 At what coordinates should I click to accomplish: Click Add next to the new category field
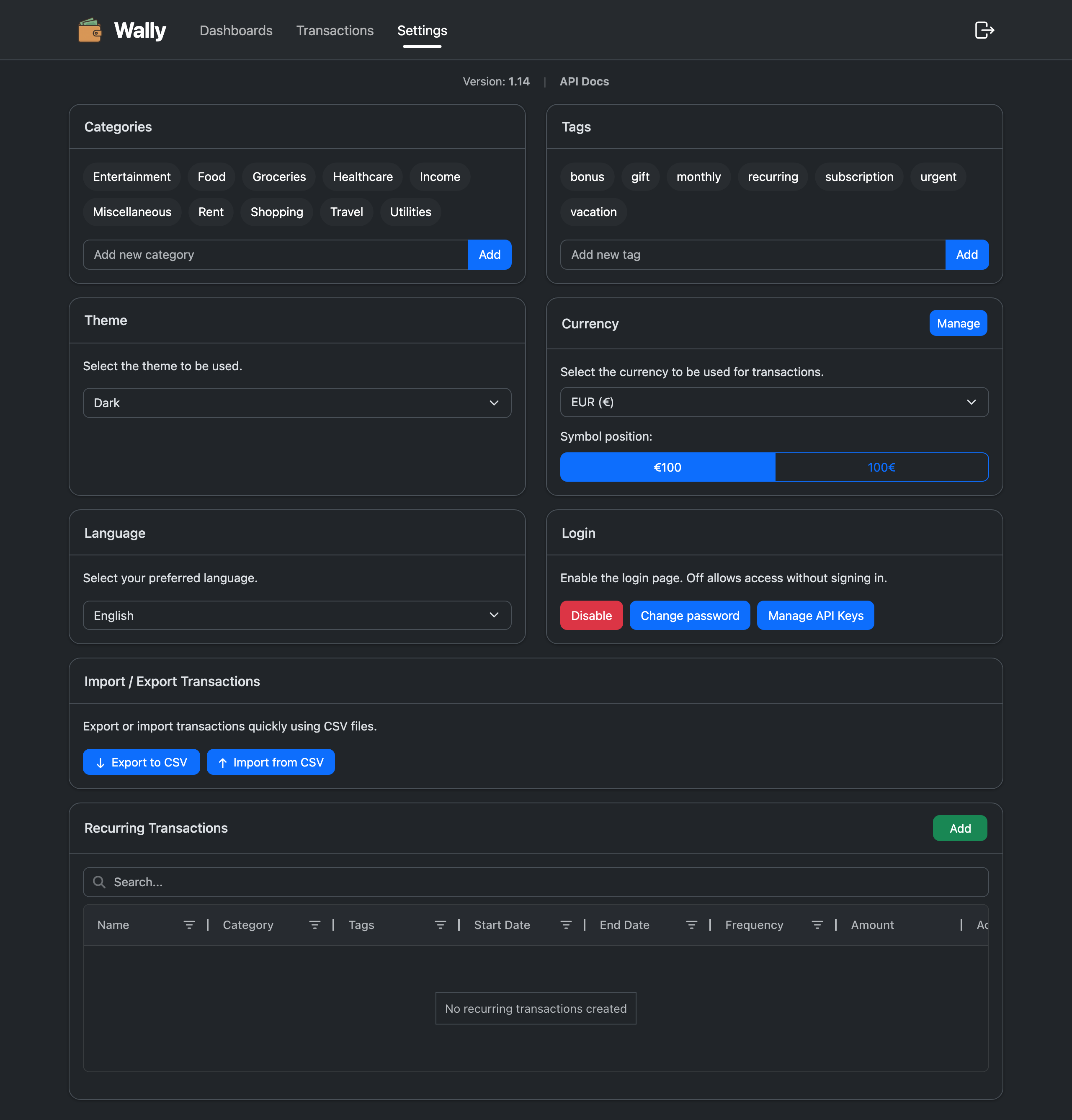(490, 254)
